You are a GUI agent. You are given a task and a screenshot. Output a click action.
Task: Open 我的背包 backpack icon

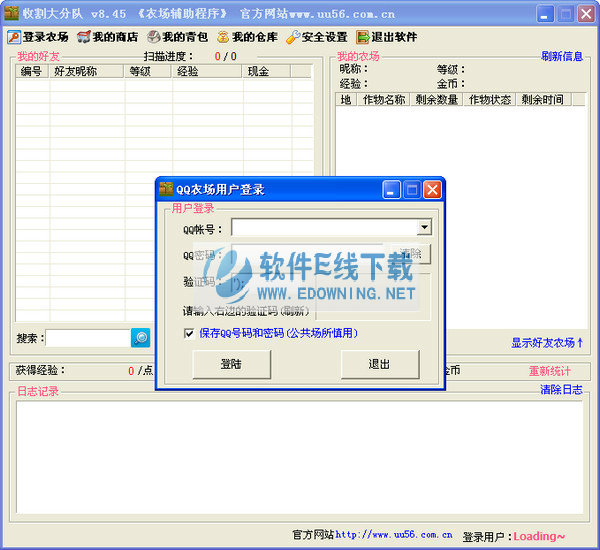(x=154, y=37)
